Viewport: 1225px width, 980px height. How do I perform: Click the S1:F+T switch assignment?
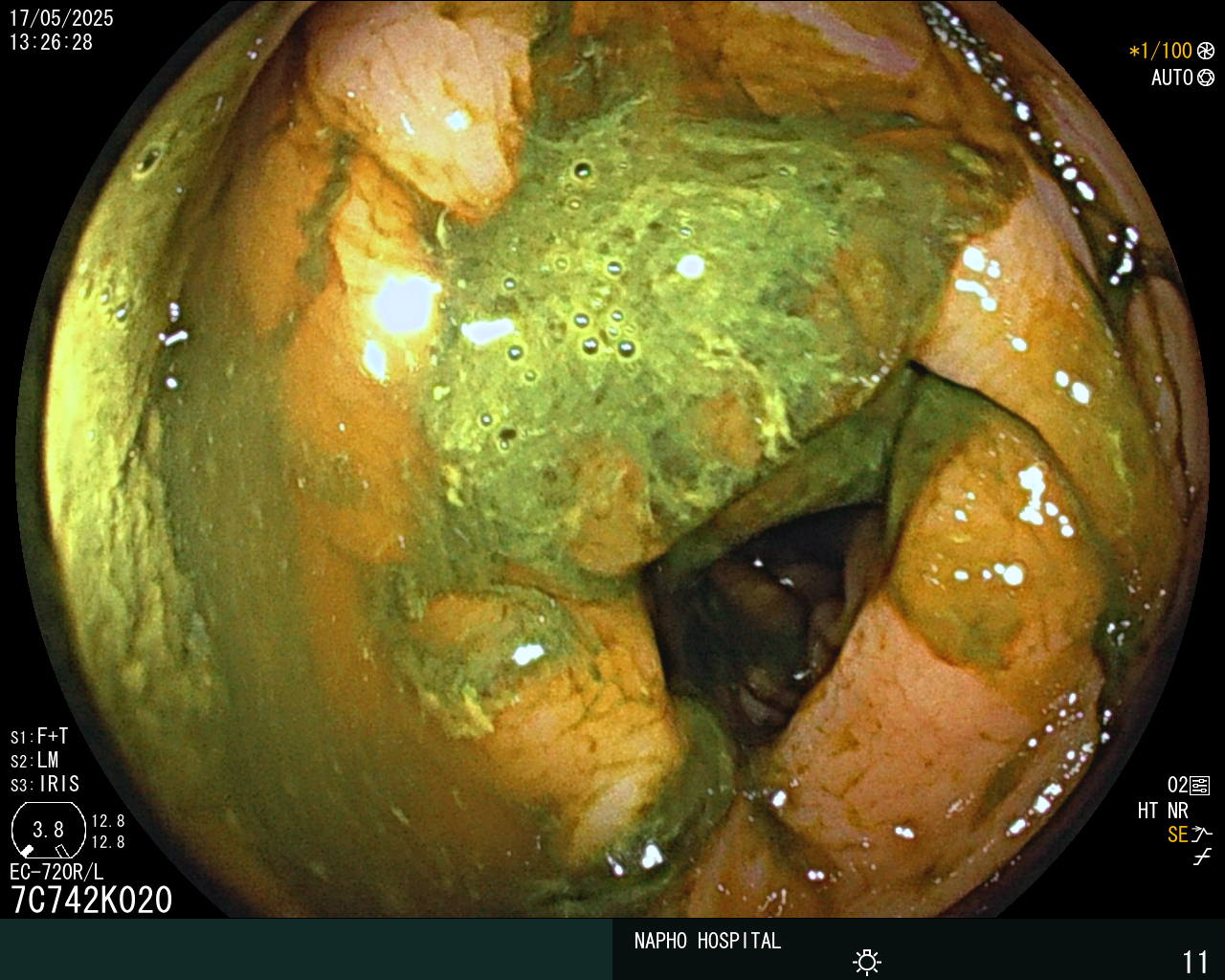(x=39, y=736)
